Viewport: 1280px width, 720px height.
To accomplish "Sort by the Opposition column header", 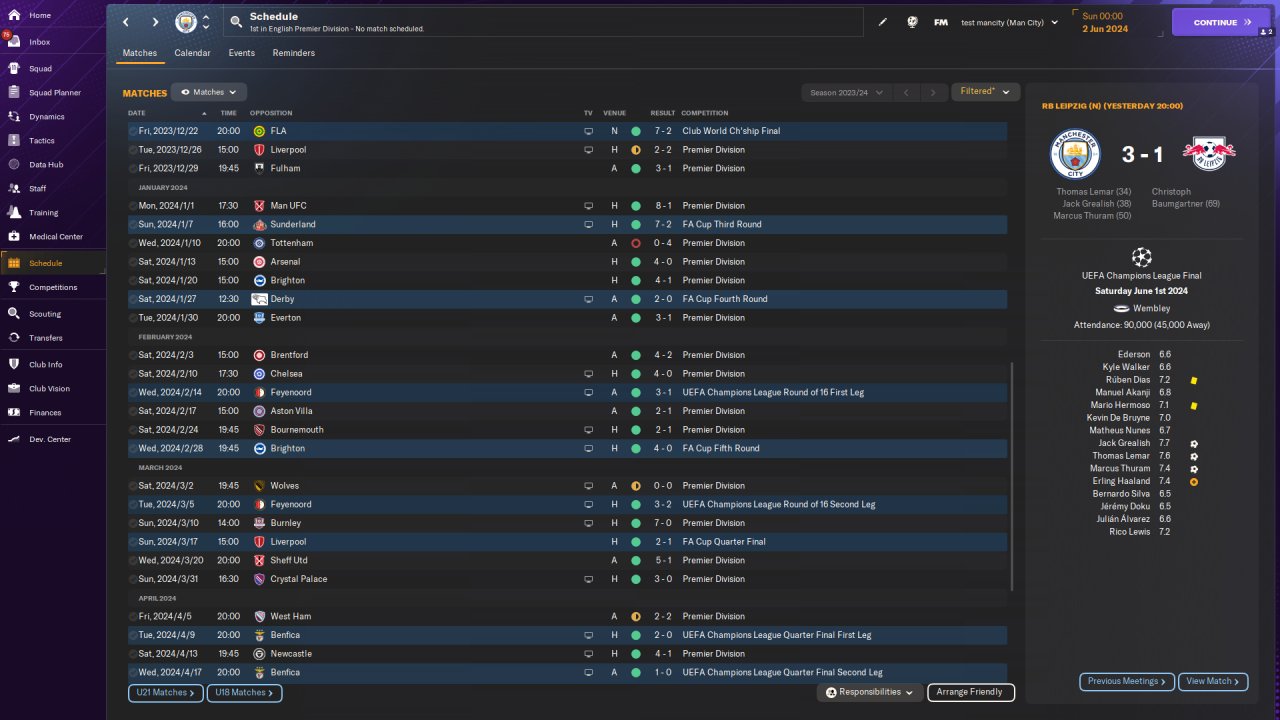I will [x=271, y=113].
